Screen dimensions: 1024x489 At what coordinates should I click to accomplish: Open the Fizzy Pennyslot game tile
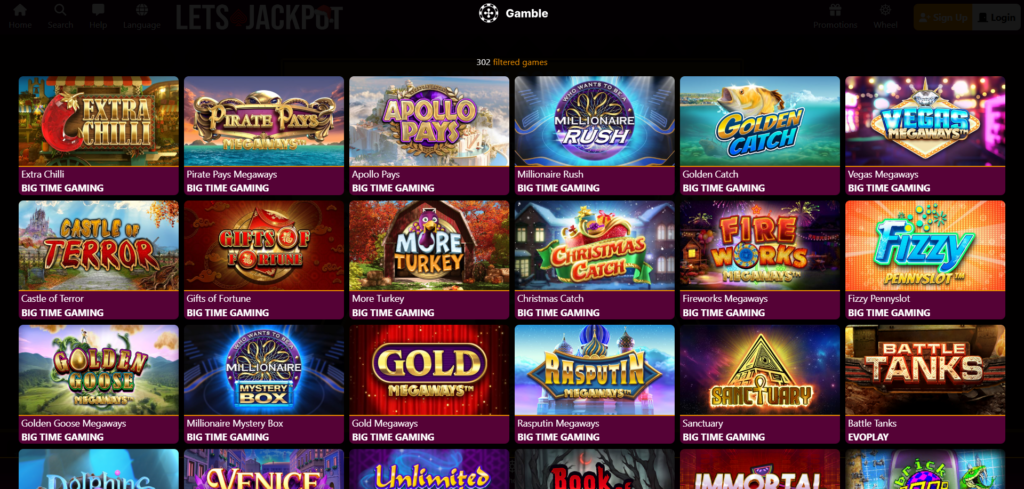(x=925, y=260)
